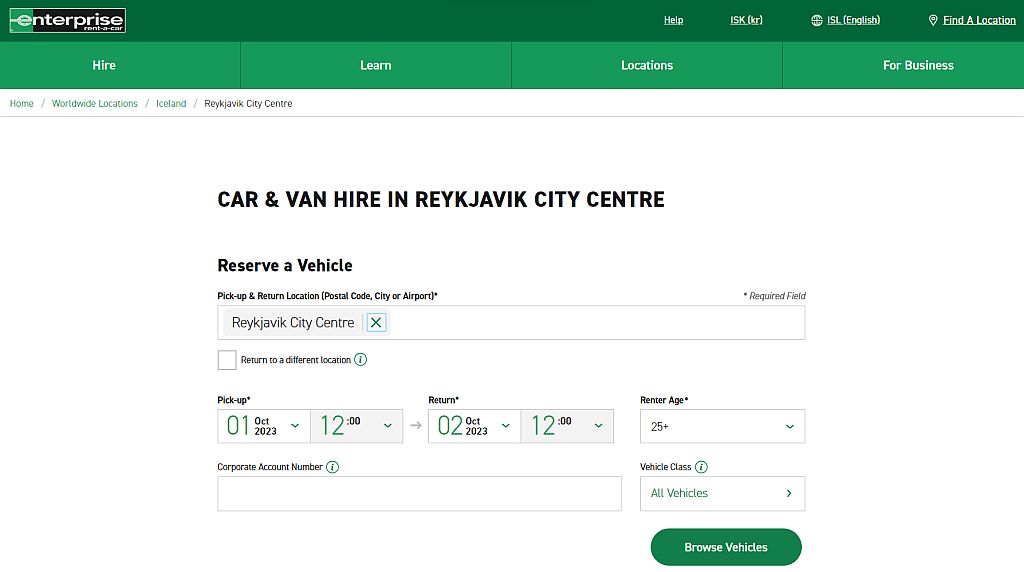Open the return time dropdown
The width and height of the screenshot is (1024, 572).
[567, 426]
